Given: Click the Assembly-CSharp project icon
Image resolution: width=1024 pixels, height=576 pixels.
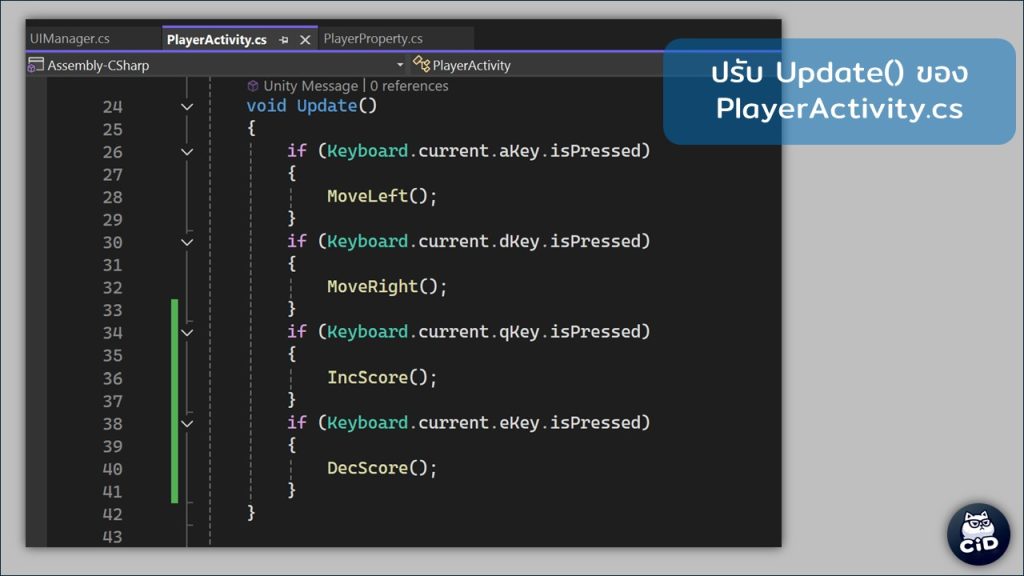Looking at the screenshot, I should [x=36, y=66].
